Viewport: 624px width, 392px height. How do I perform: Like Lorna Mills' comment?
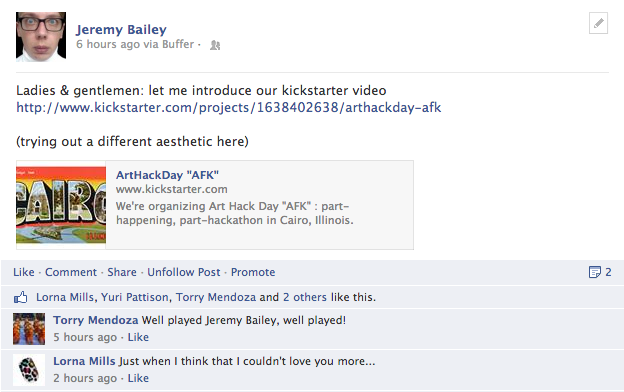click(x=138, y=378)
